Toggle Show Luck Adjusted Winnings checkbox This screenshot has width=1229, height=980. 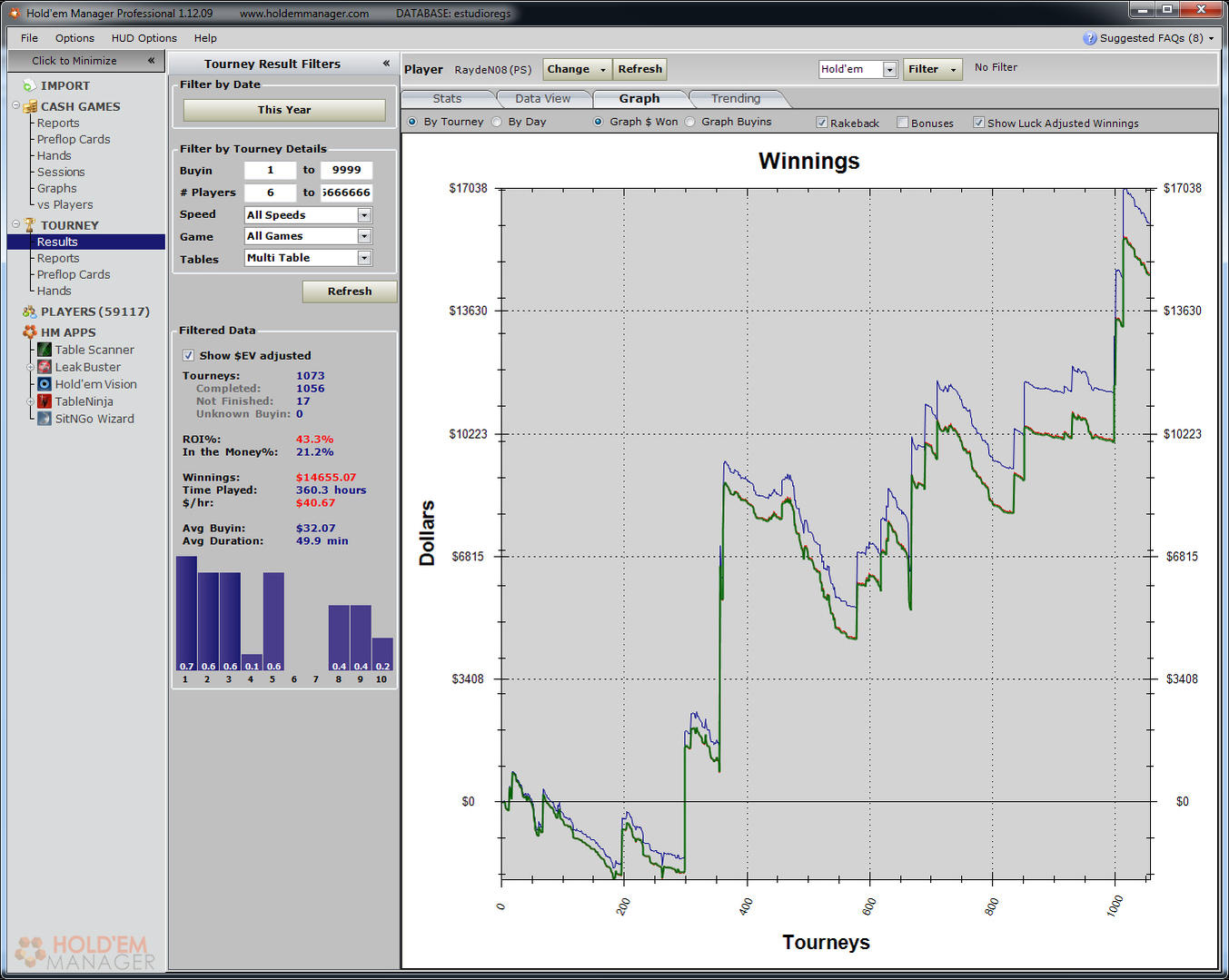click(979, 123)
